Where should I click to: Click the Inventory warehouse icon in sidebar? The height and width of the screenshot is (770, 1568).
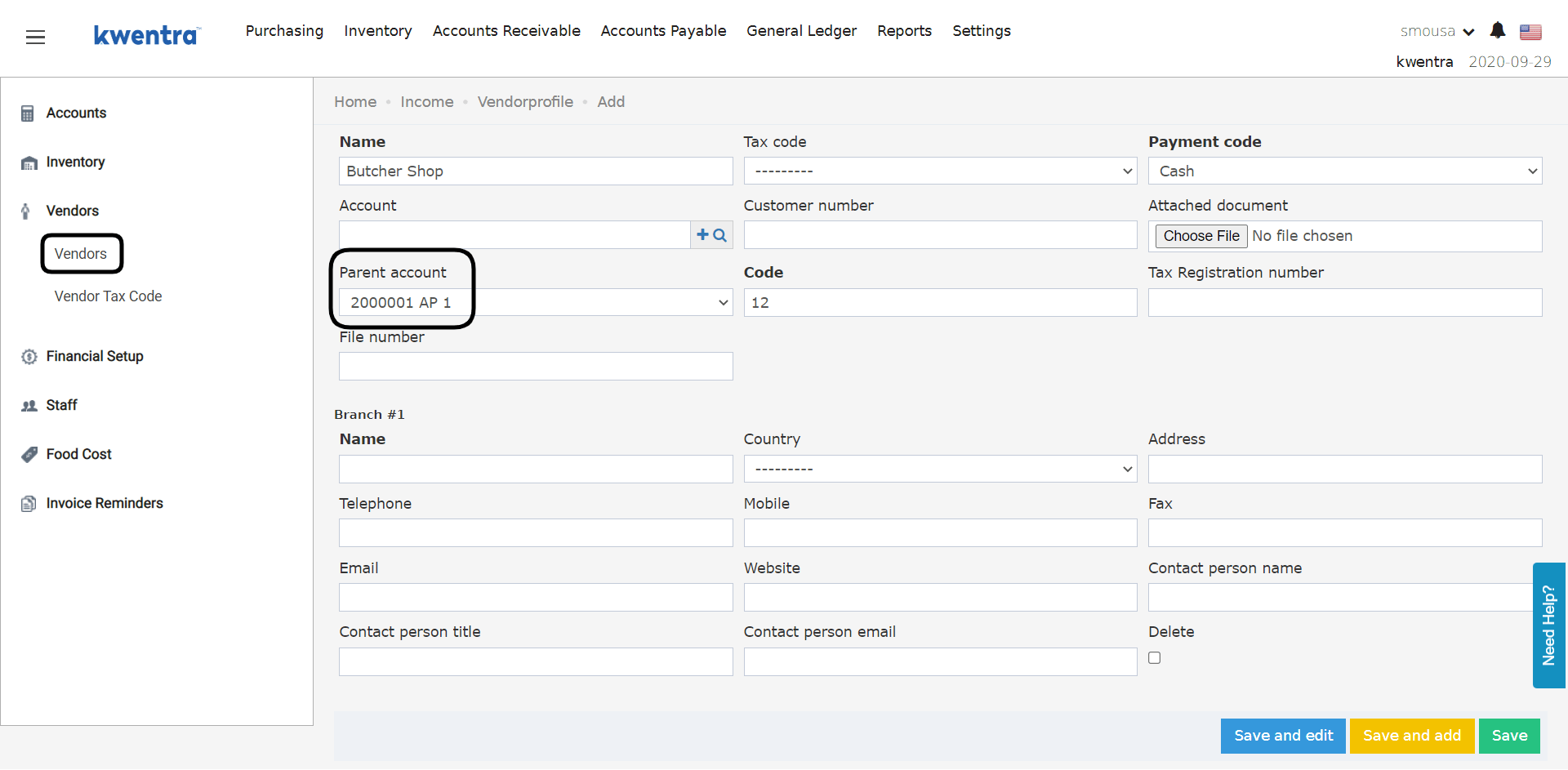coord(29,162)
